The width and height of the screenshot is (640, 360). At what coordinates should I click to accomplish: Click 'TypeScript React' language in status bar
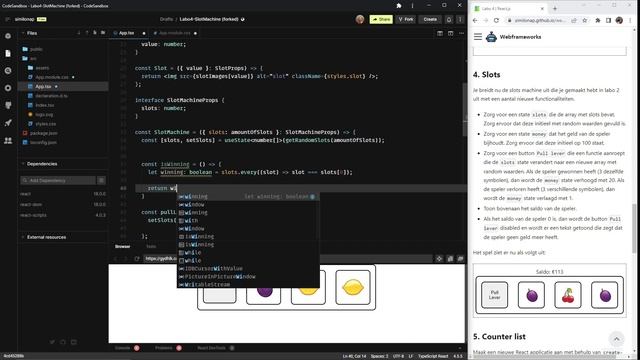(x=433, y=356)
